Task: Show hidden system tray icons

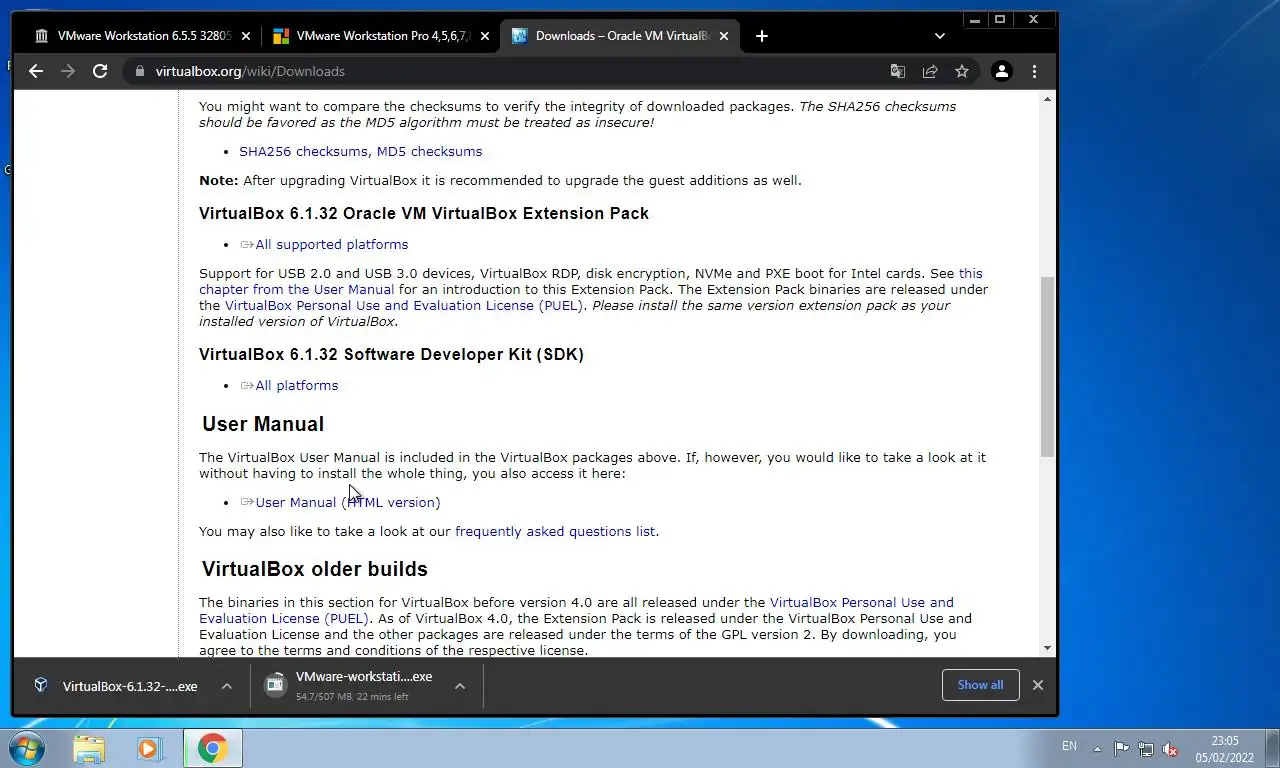Action: click(x=1098, y=748)
